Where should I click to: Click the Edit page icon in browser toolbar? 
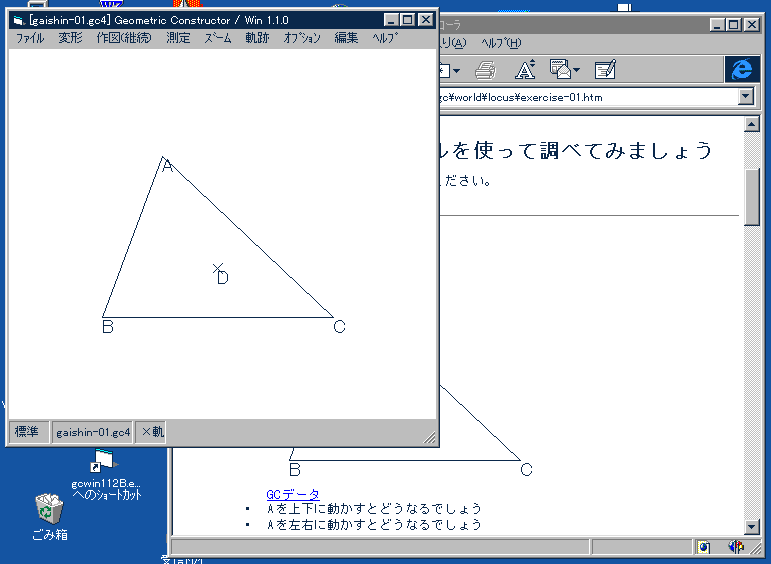pyautogui.click(x=605, y=70)
